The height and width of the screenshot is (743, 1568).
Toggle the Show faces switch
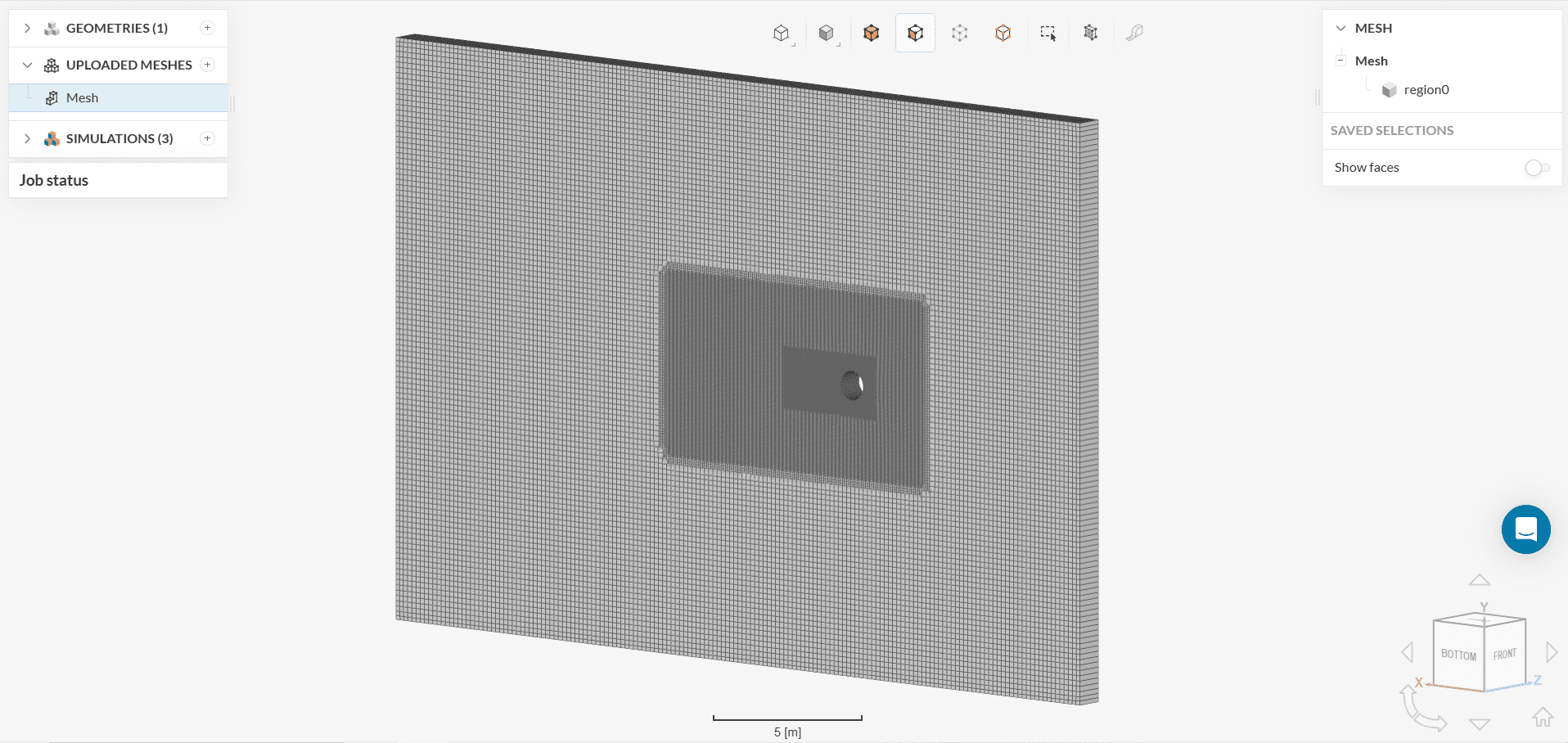[1536, 168]
